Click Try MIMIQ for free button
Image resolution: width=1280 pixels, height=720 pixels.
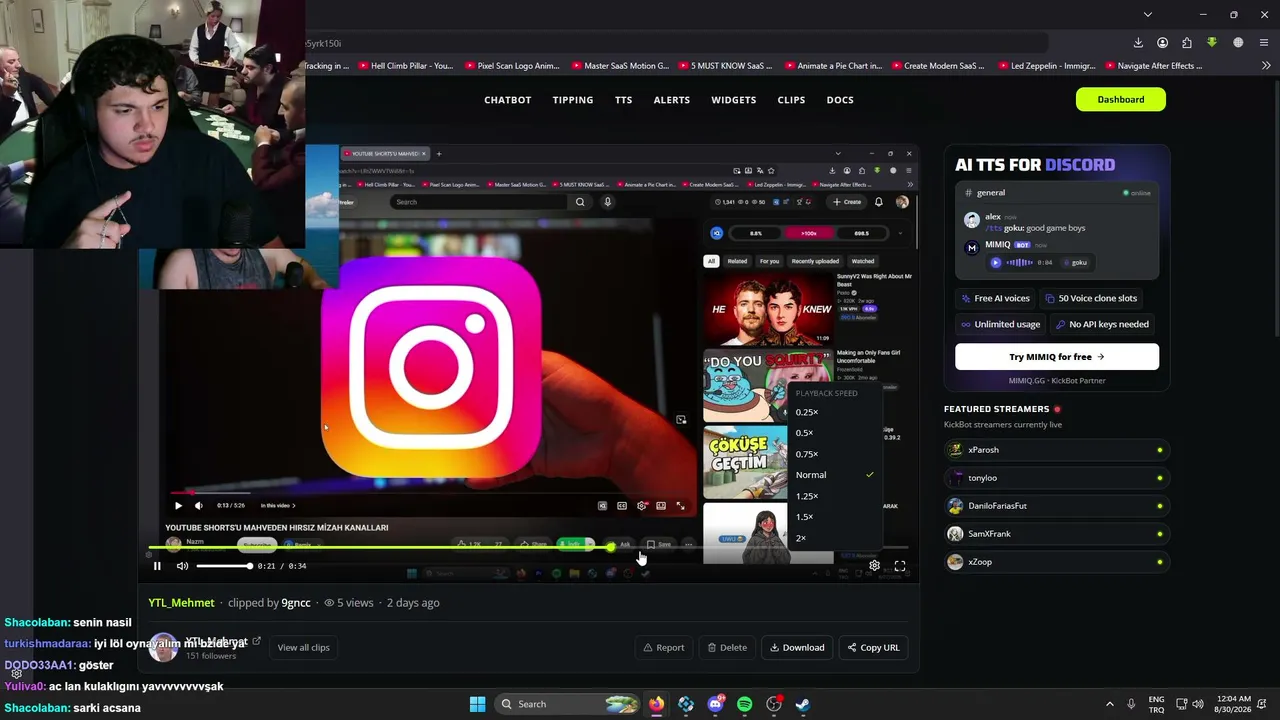pos(1057,357)
